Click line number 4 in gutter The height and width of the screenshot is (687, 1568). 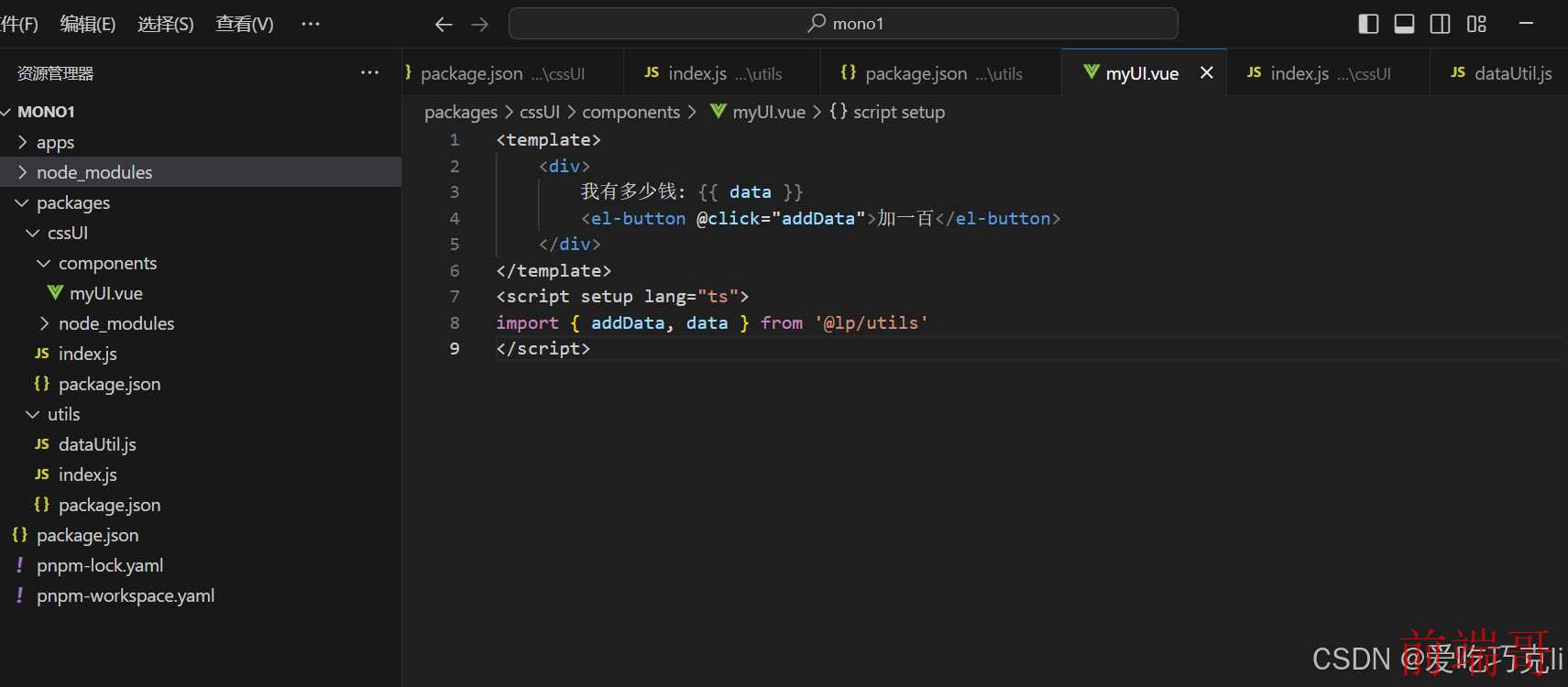point(455,219)
